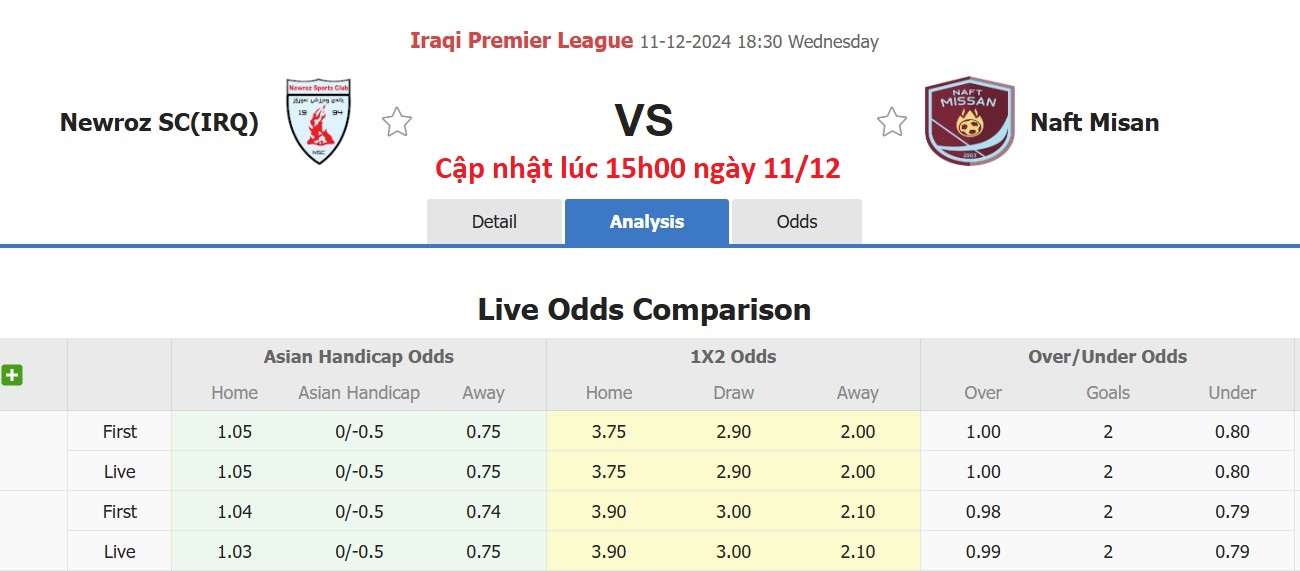Click the 1X2 Odds column header
This screenshot has height=571, width=1300.
733,357
